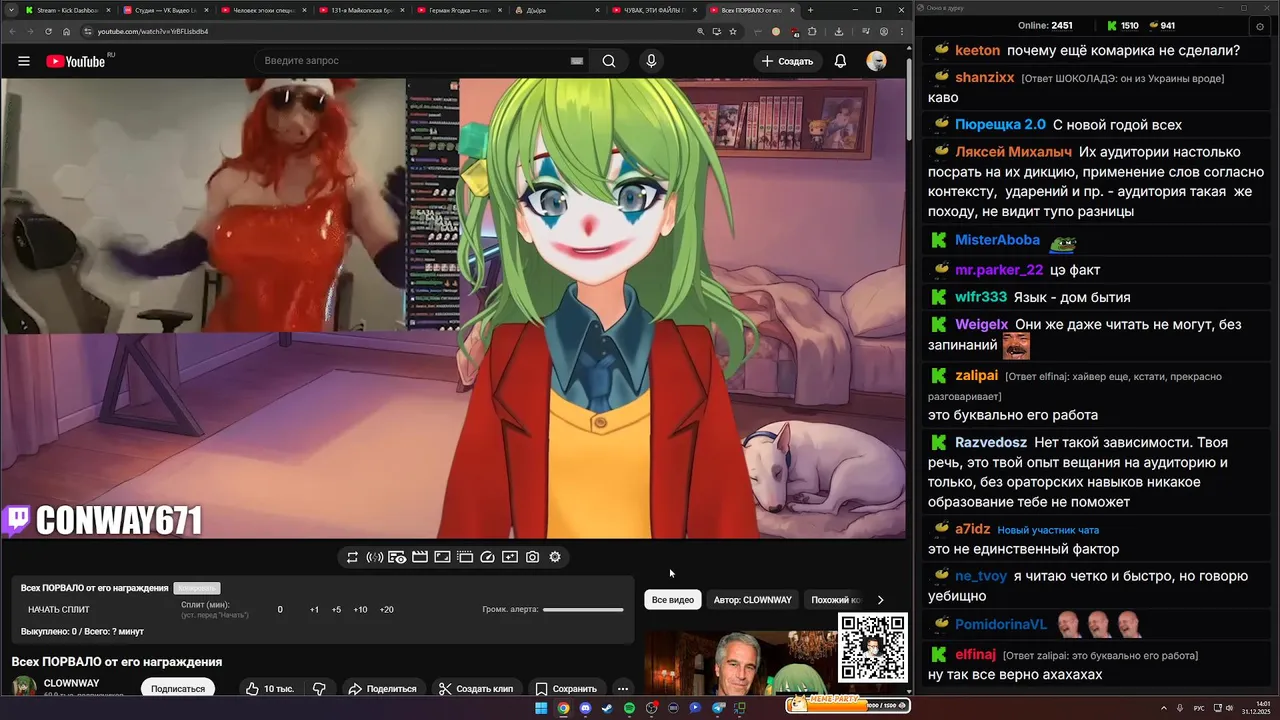Open the YouTube hamburger guide menu
Image resolution: width=1280 pixels, height=720 pixels.
tap(24, 61)
